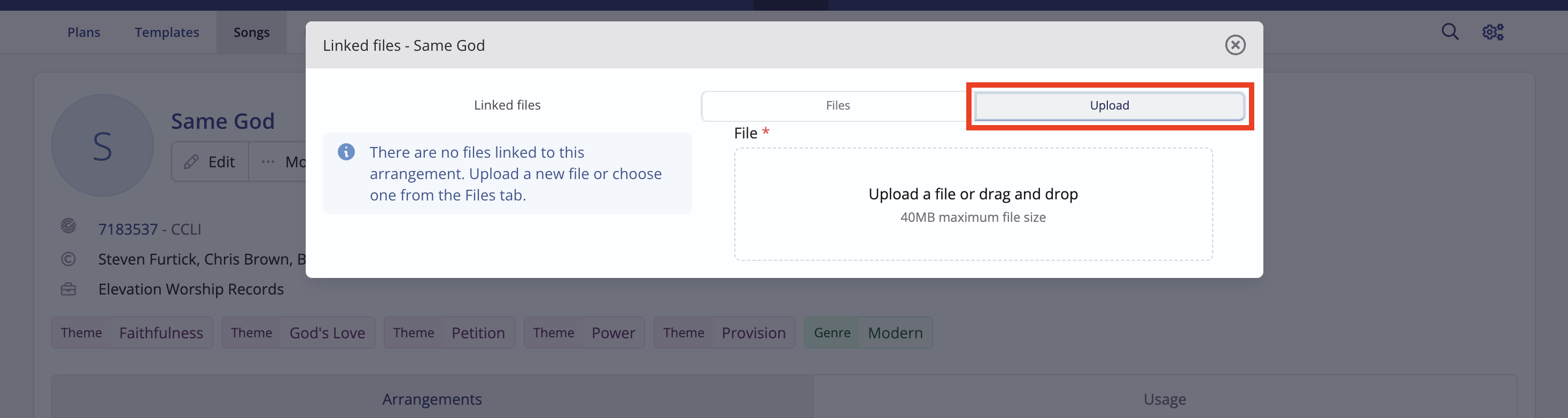
Task: Click the briefcase publisher icon
Action: click(68, 289)
